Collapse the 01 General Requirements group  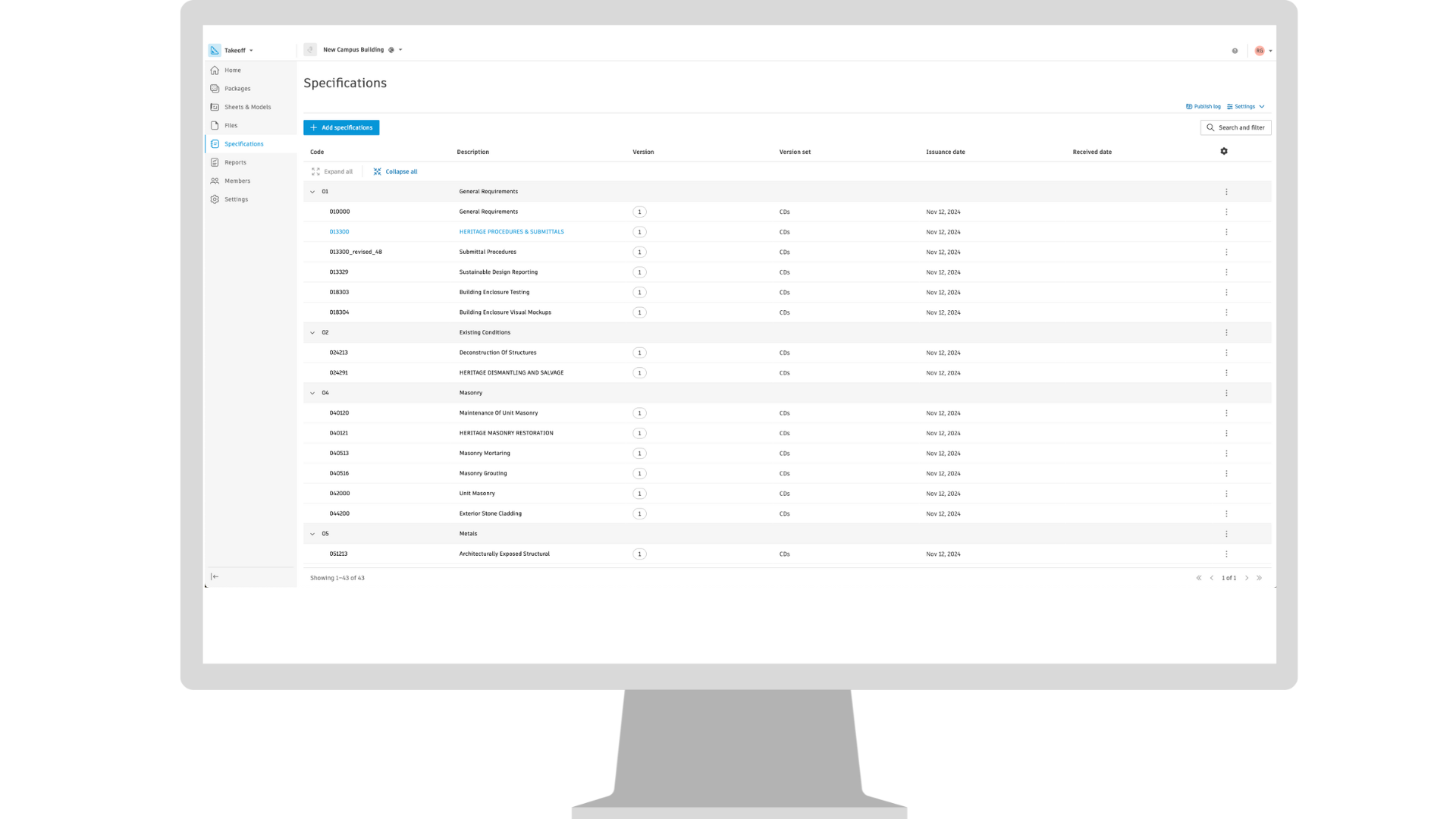tap(312, 192)
